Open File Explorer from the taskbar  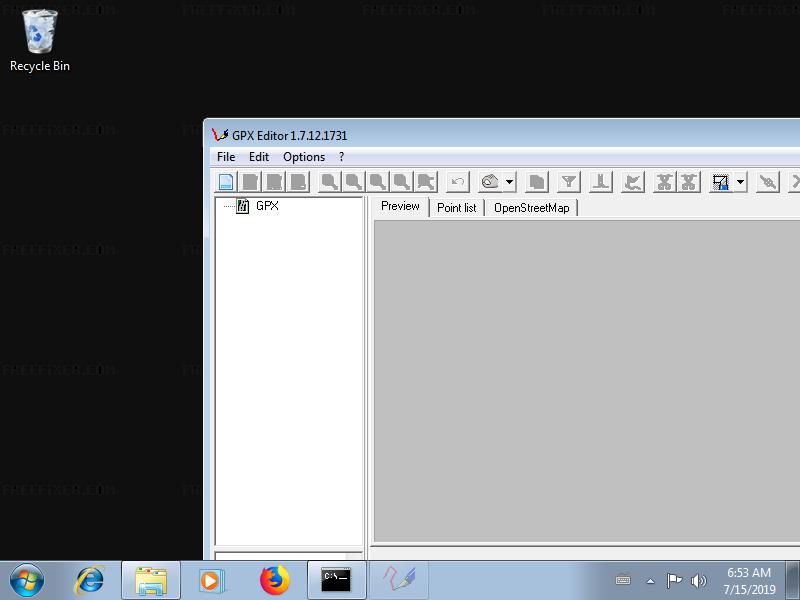[151, 580]
